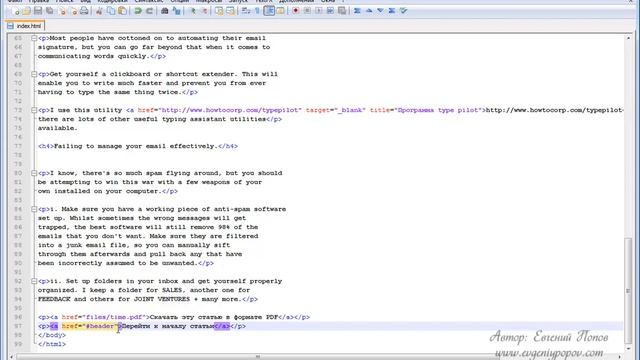
Task: Click the horizontal scrollbar left arrow
Action: [11, 357]
